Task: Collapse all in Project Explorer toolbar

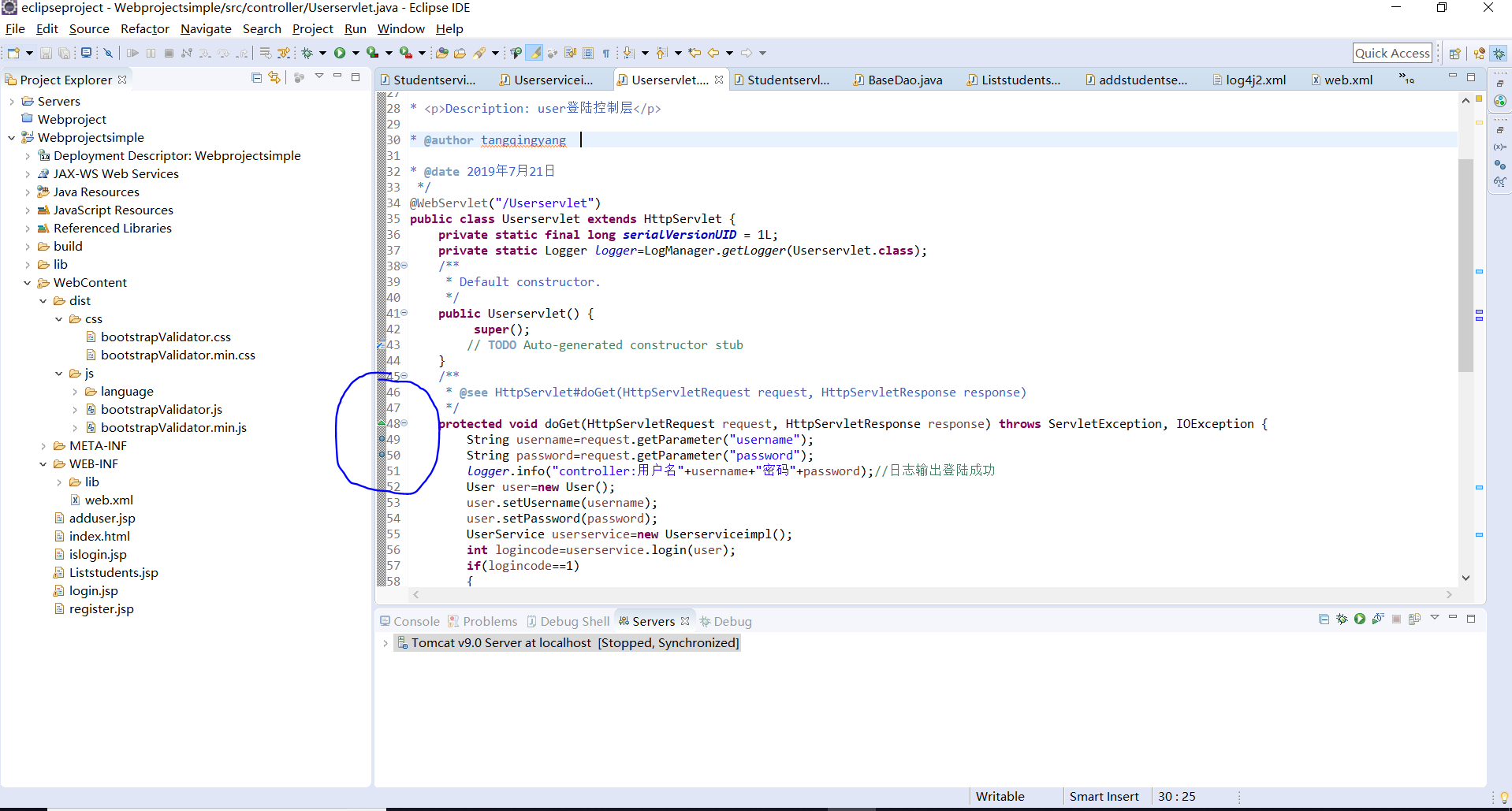Action: tap(256, 77)
